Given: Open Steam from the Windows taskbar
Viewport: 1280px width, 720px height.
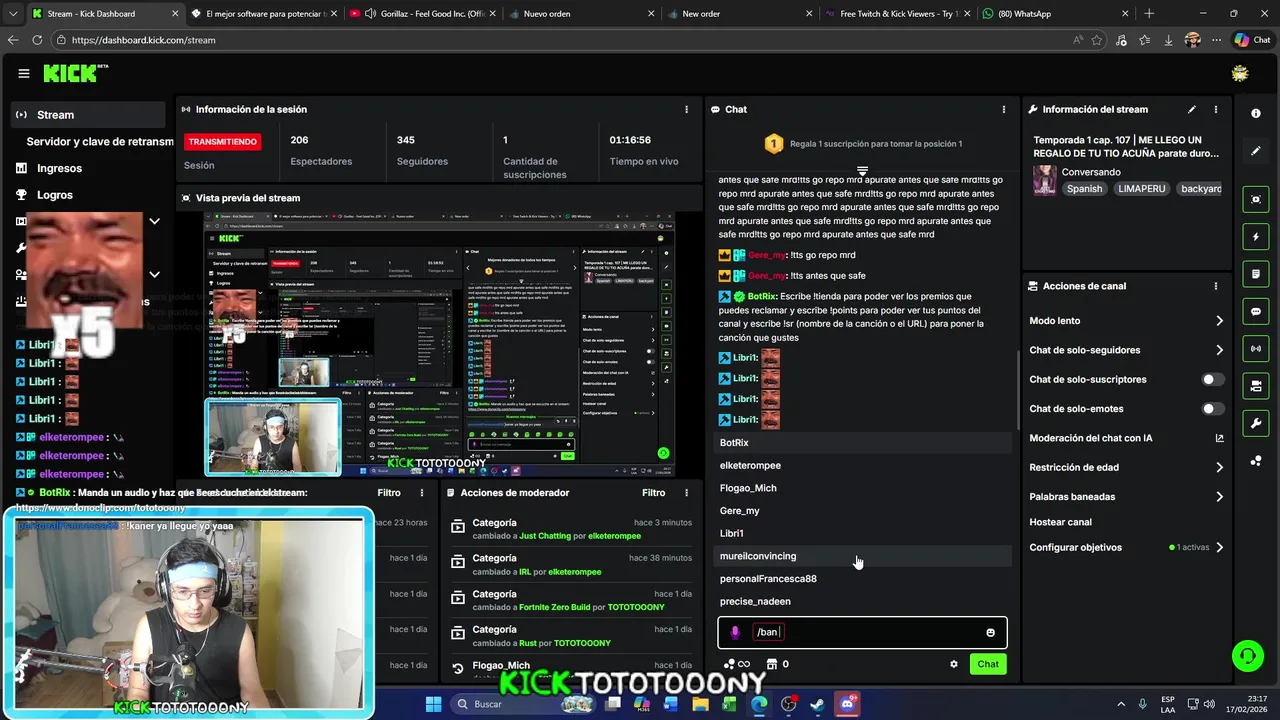Looking at the screenshot, I should click(817, 704).
